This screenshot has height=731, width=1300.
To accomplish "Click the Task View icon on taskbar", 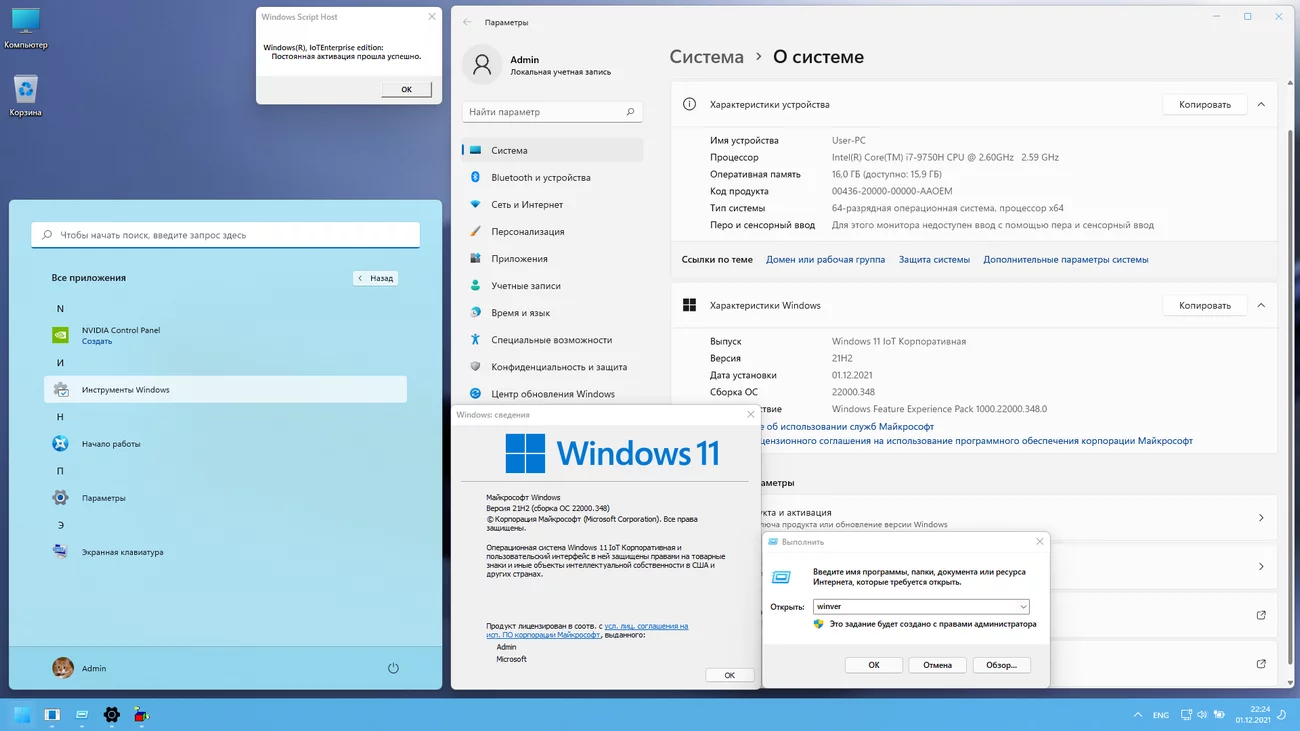I will tap(52, 714).
